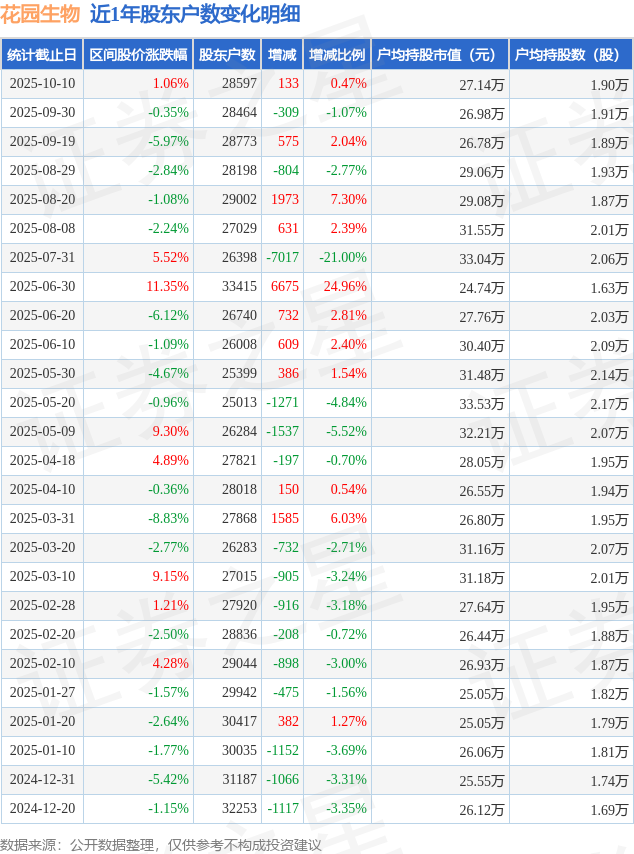Click the 花园生物 stock name title
This screenshot has width=634, height=854.
pyautogui.click(x=40, y=14)
